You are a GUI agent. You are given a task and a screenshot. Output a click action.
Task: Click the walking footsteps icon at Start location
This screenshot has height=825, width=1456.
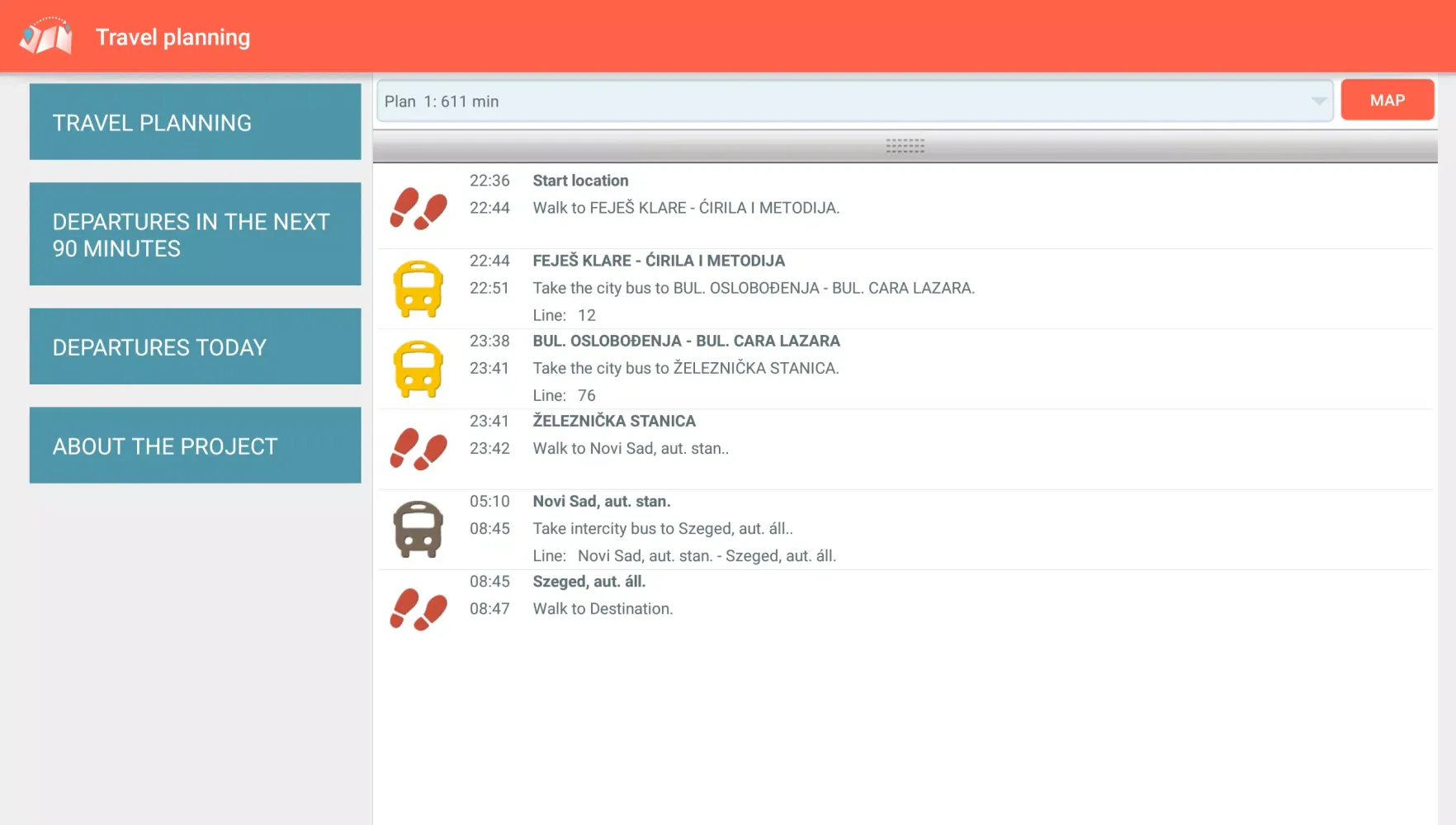coord(418,208)
